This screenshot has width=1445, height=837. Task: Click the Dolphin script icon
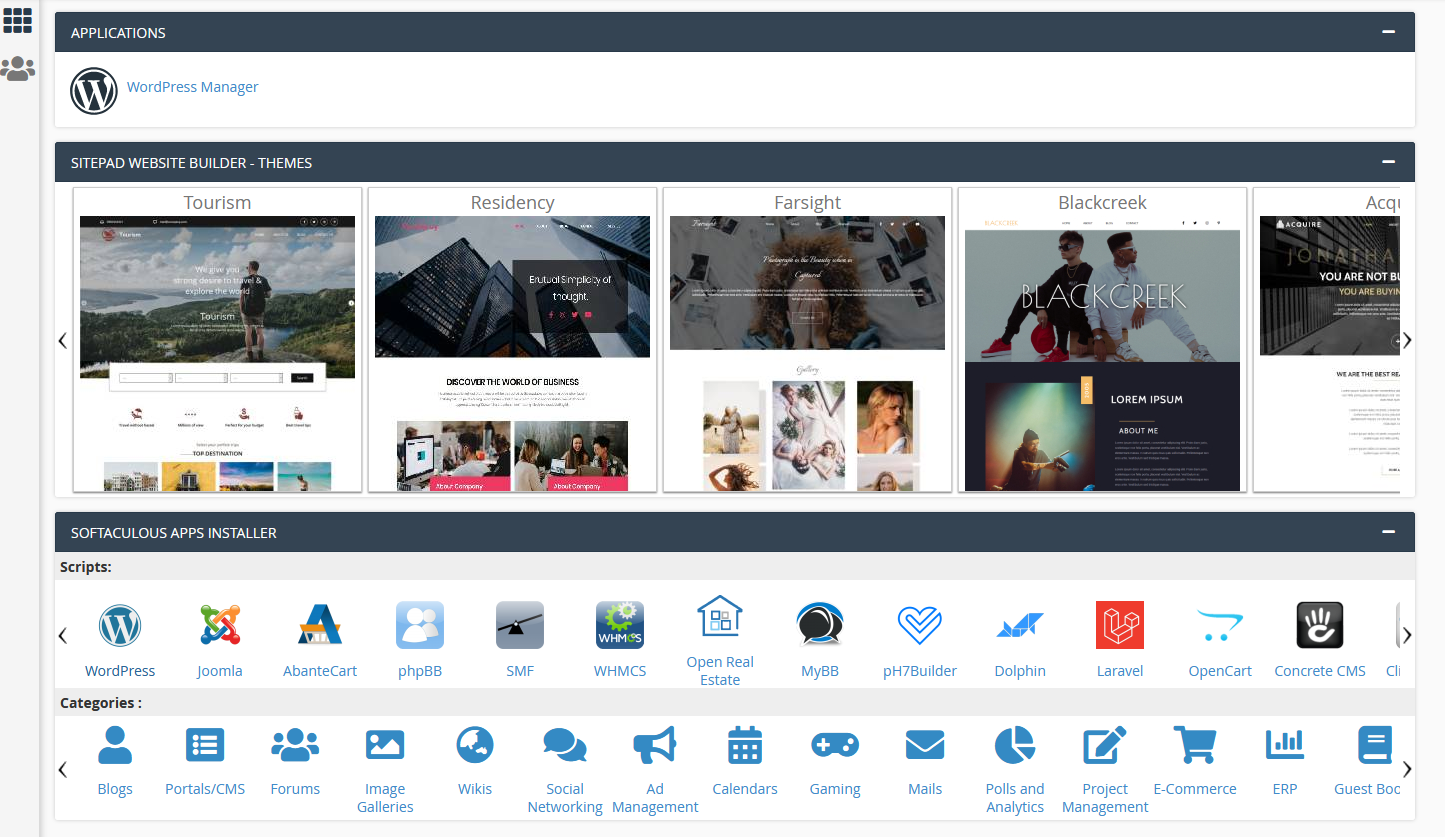[x=1020, y=626]
